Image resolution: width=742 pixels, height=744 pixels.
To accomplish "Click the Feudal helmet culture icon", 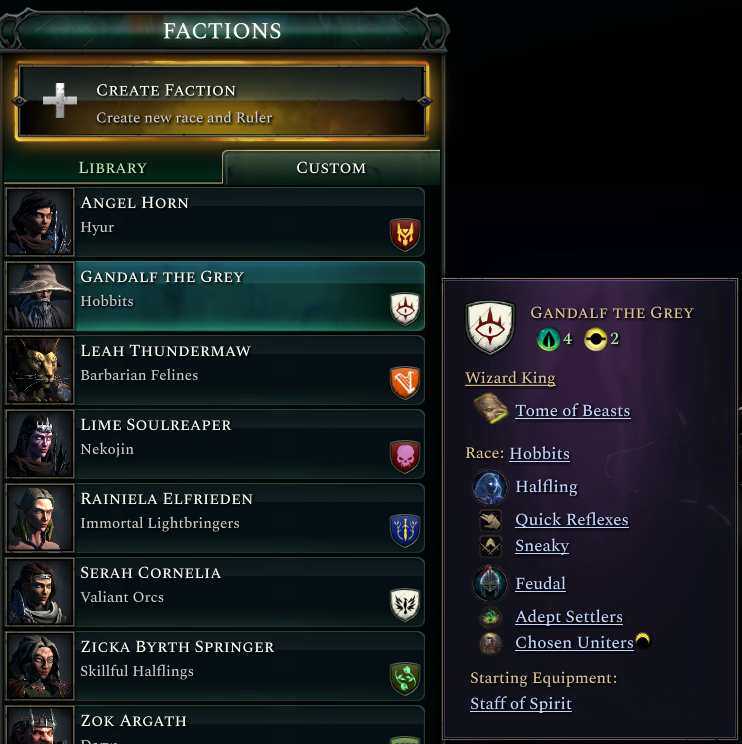I will pos(491,584).
